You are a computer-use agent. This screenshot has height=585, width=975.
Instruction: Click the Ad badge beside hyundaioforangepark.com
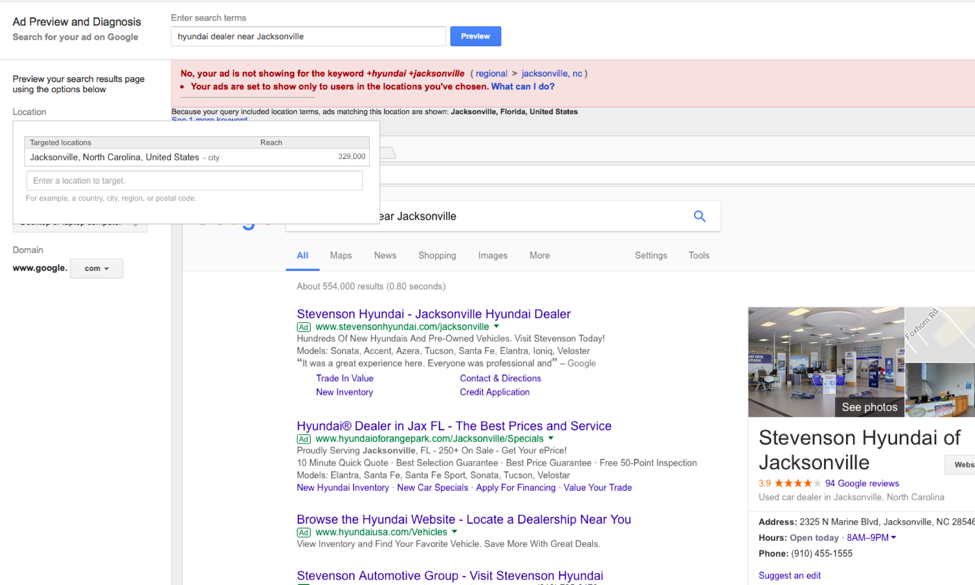coord(303,439)
